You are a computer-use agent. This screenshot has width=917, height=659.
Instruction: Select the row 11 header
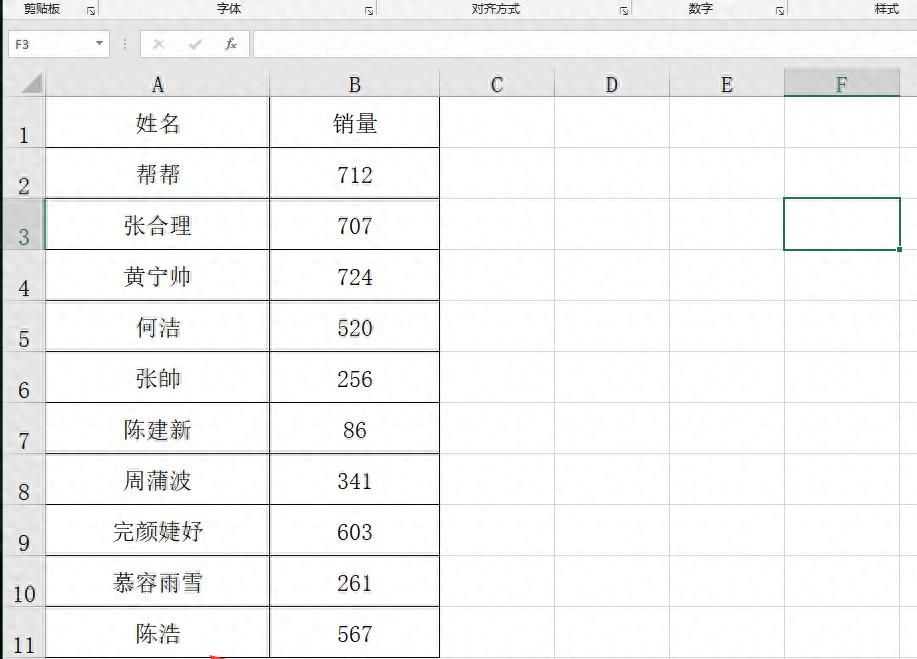[22, 633]
